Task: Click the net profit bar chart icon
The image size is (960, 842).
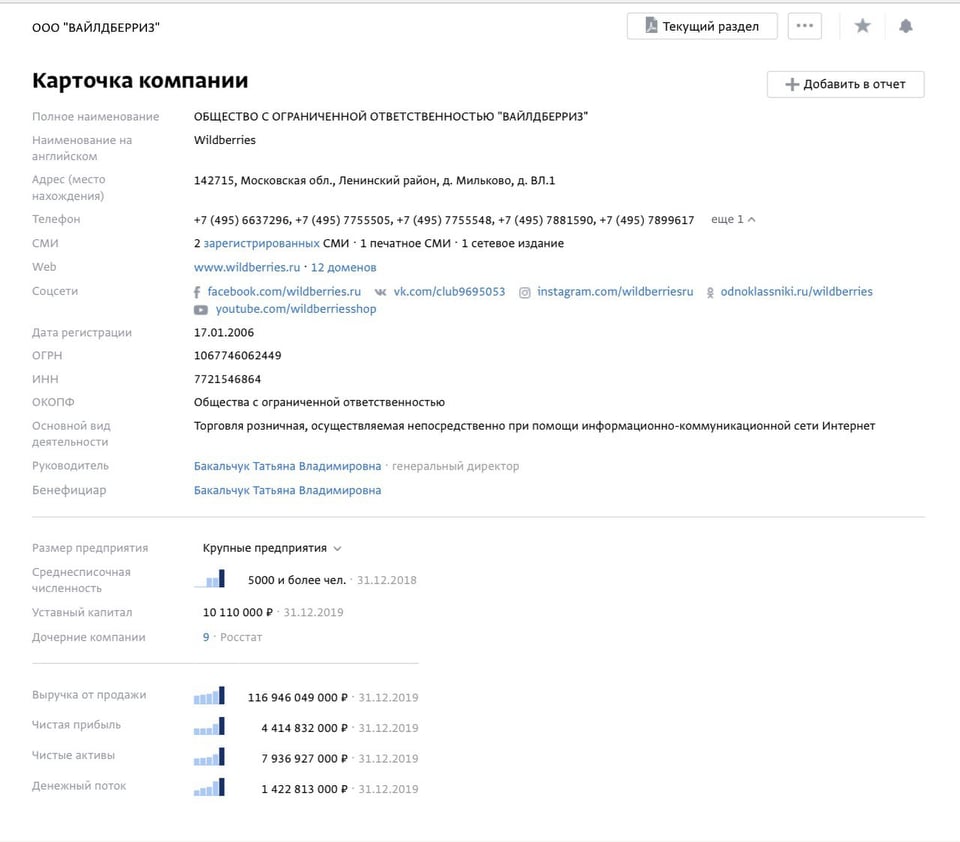Action: click(209, 727)
